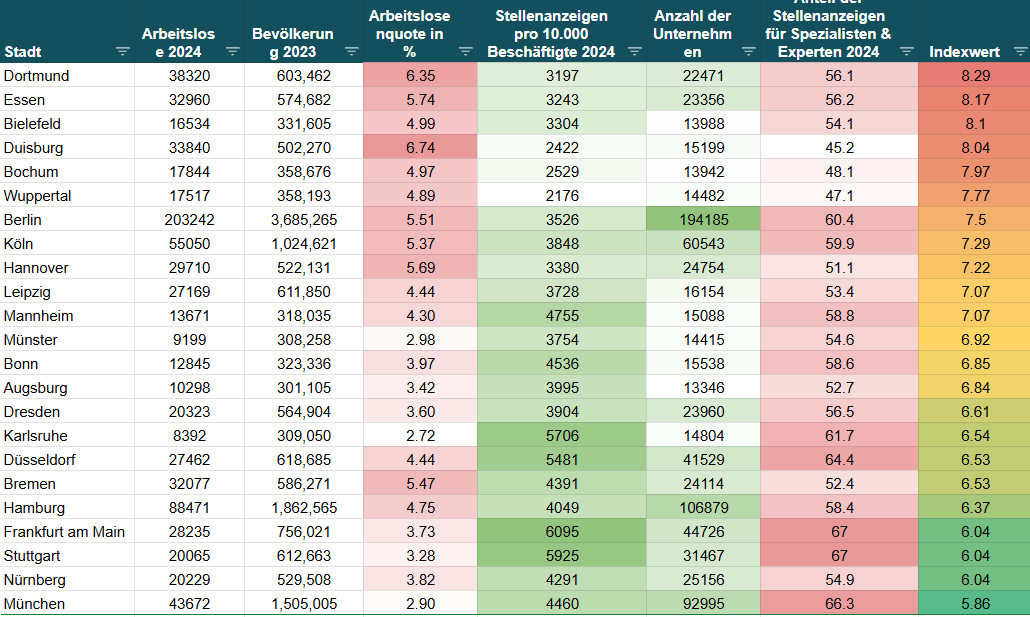The image size is (1030, 617).
Task: Select the Frankfurt am Main cell
Action: pyautogui.click(x=67, y=531)
